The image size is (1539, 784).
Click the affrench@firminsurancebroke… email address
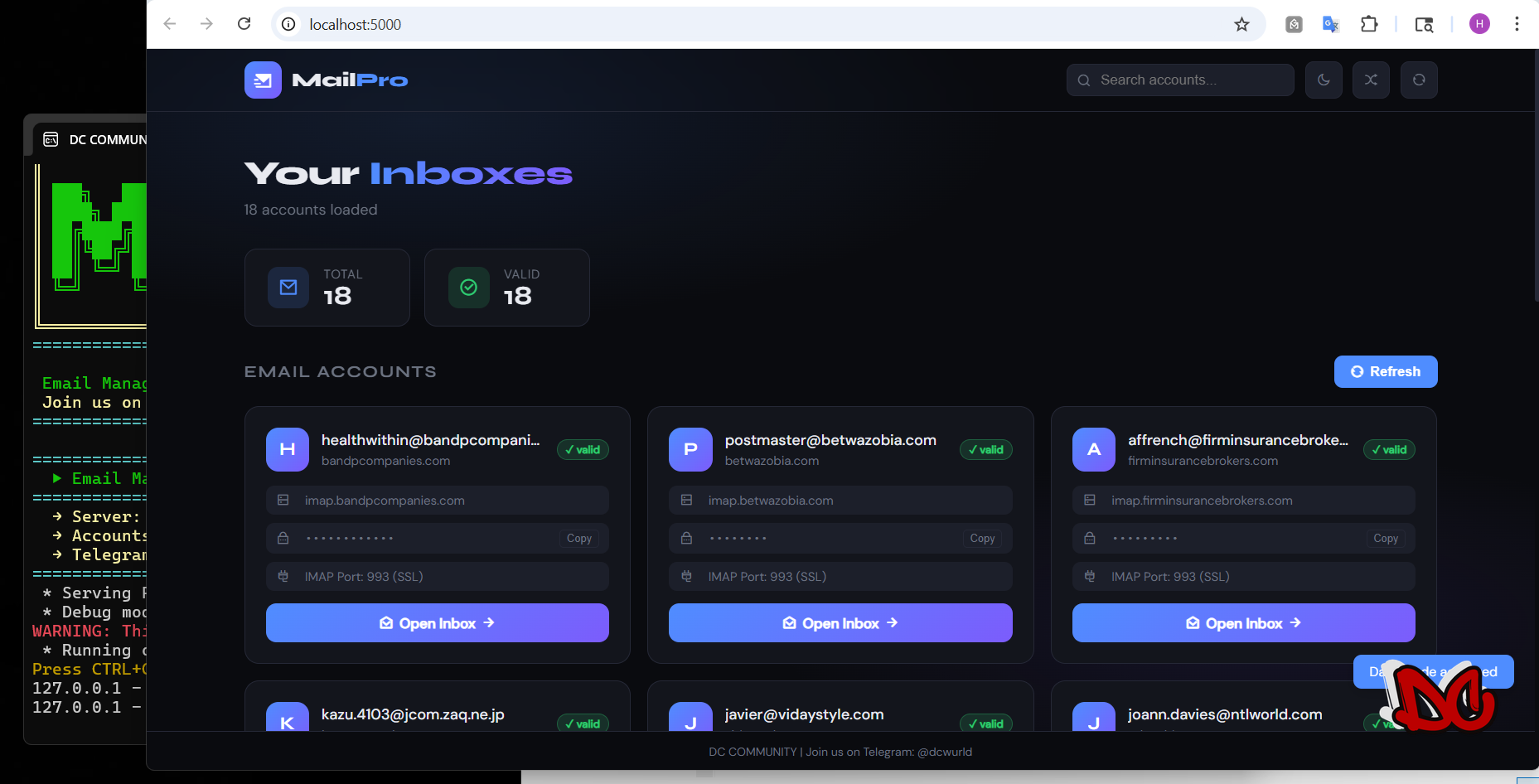click(x=1238, y=440)
